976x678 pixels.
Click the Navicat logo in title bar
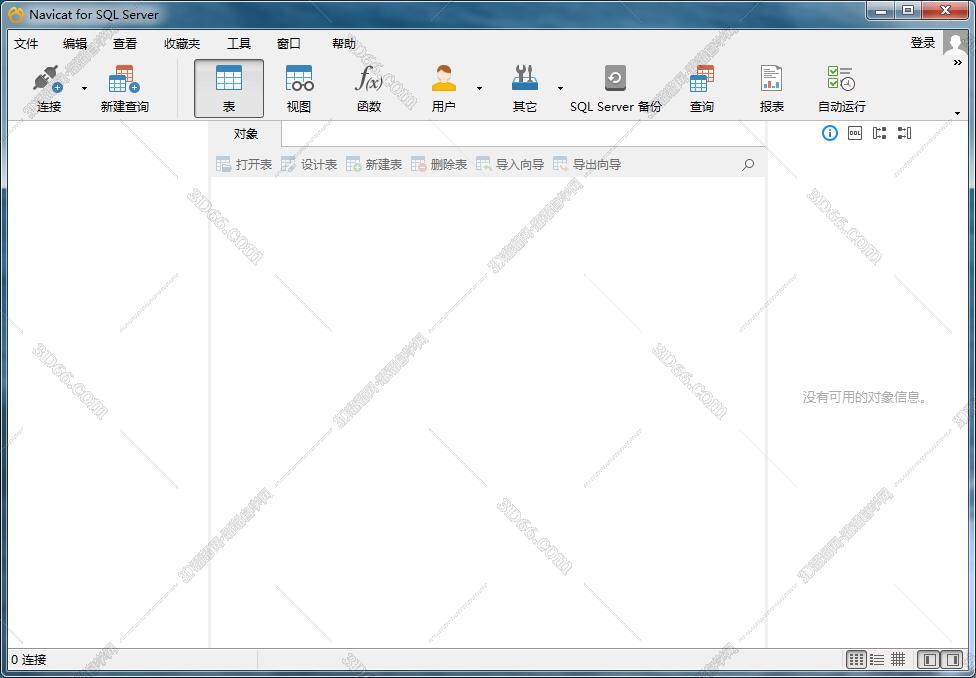[x=16, y=15]
